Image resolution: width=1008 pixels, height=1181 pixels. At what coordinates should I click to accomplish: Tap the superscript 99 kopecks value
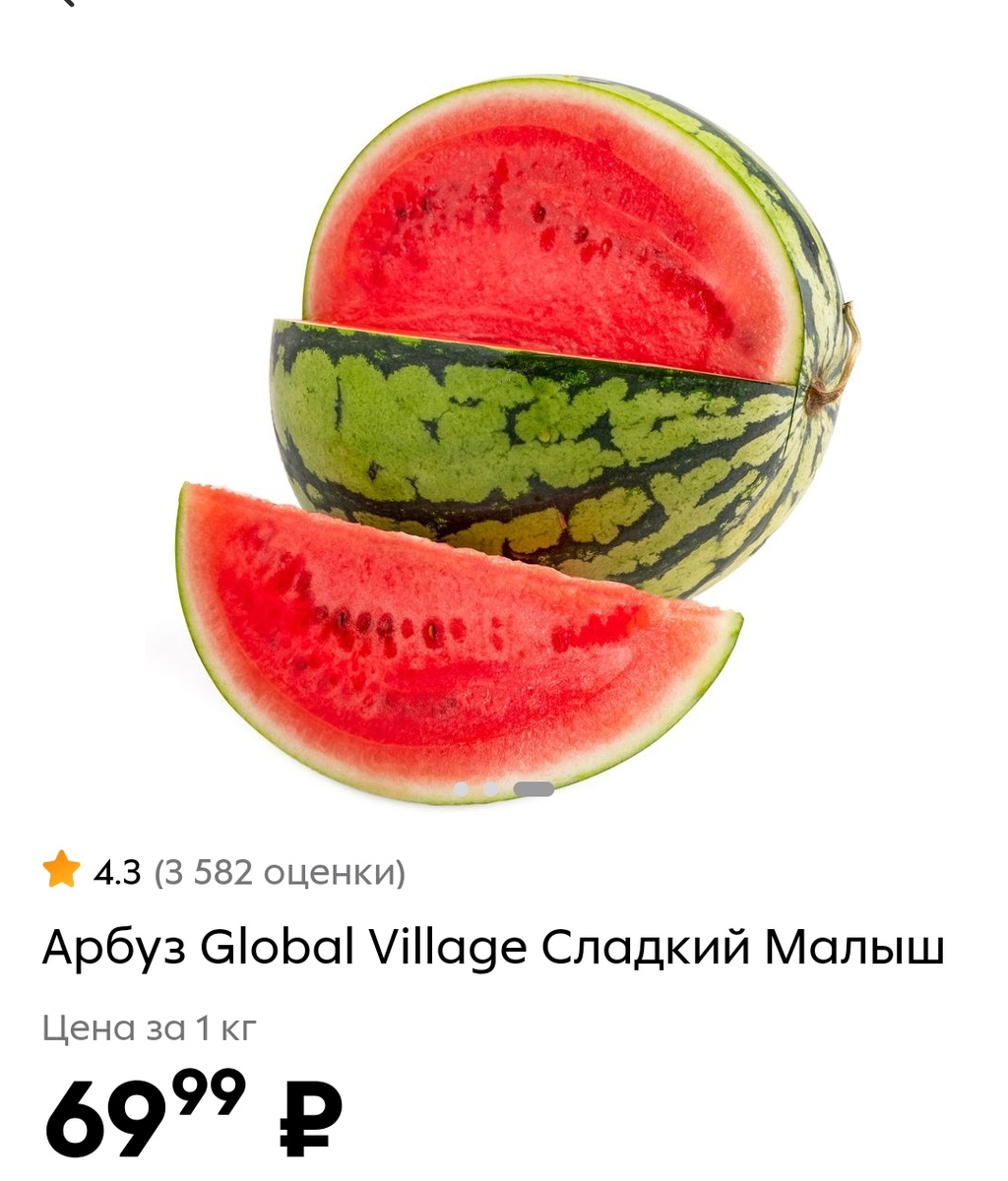(204, 1093)
